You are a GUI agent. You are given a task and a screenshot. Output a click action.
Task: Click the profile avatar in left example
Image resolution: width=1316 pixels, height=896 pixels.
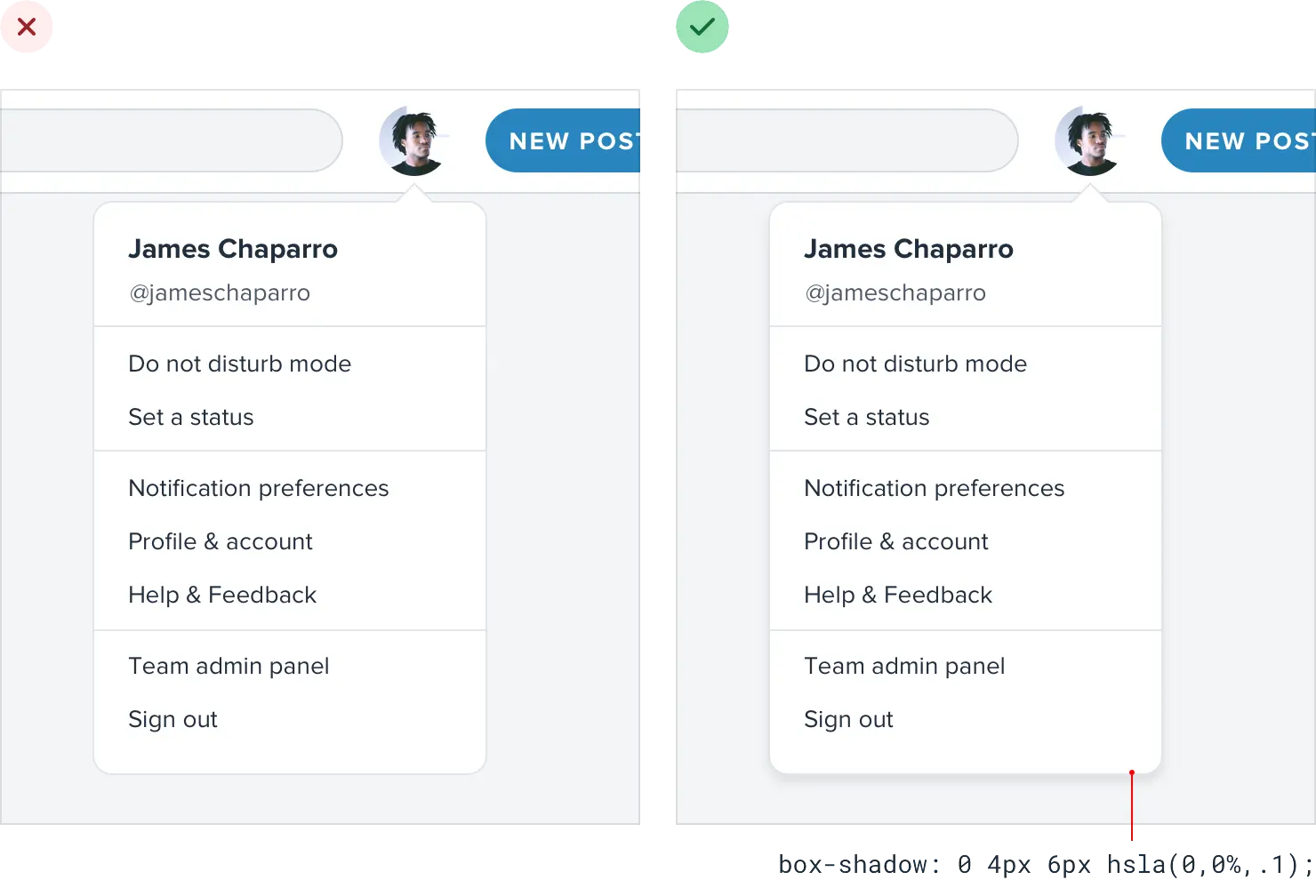tap(413, 141)
